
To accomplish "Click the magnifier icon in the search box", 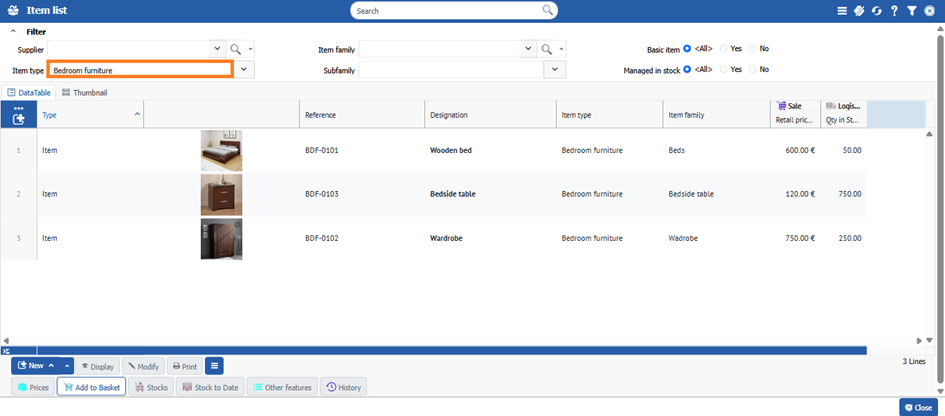I will (x=548, y=10).
